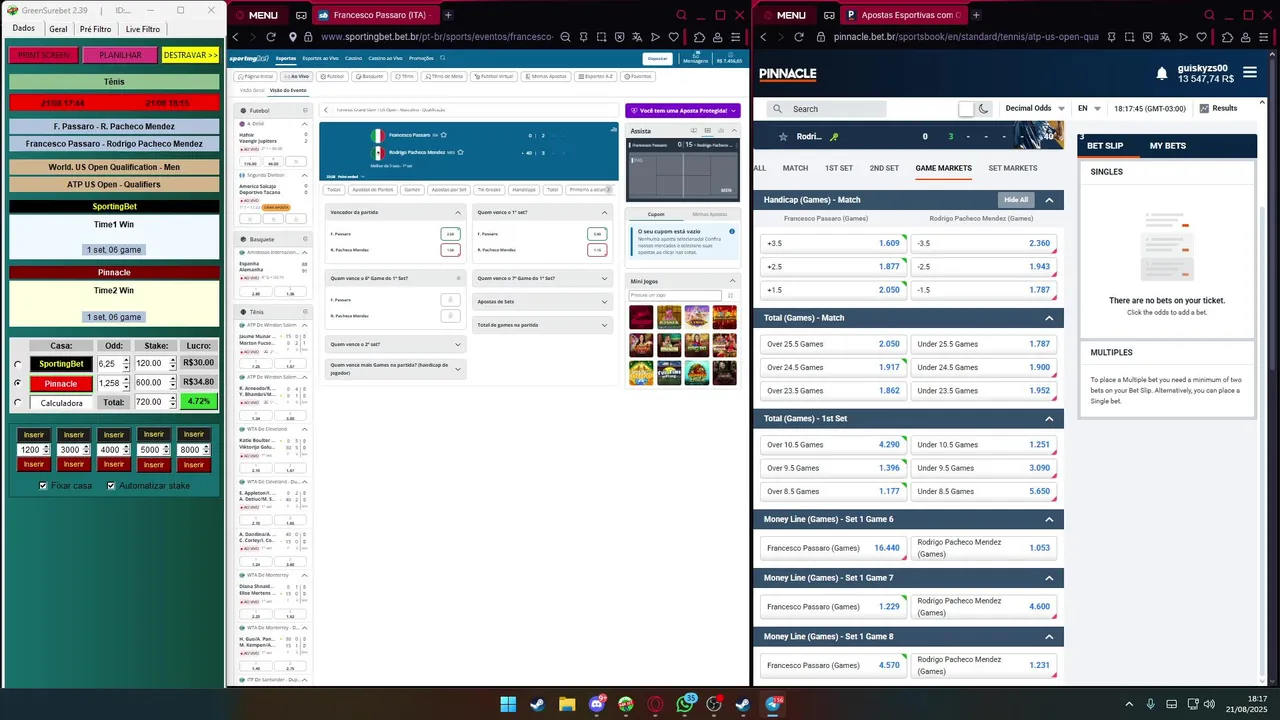This screenshot has width=1280, height=720.
Task: Collapse Total (Games) - Match section
Action: [x=1049, y=318]
